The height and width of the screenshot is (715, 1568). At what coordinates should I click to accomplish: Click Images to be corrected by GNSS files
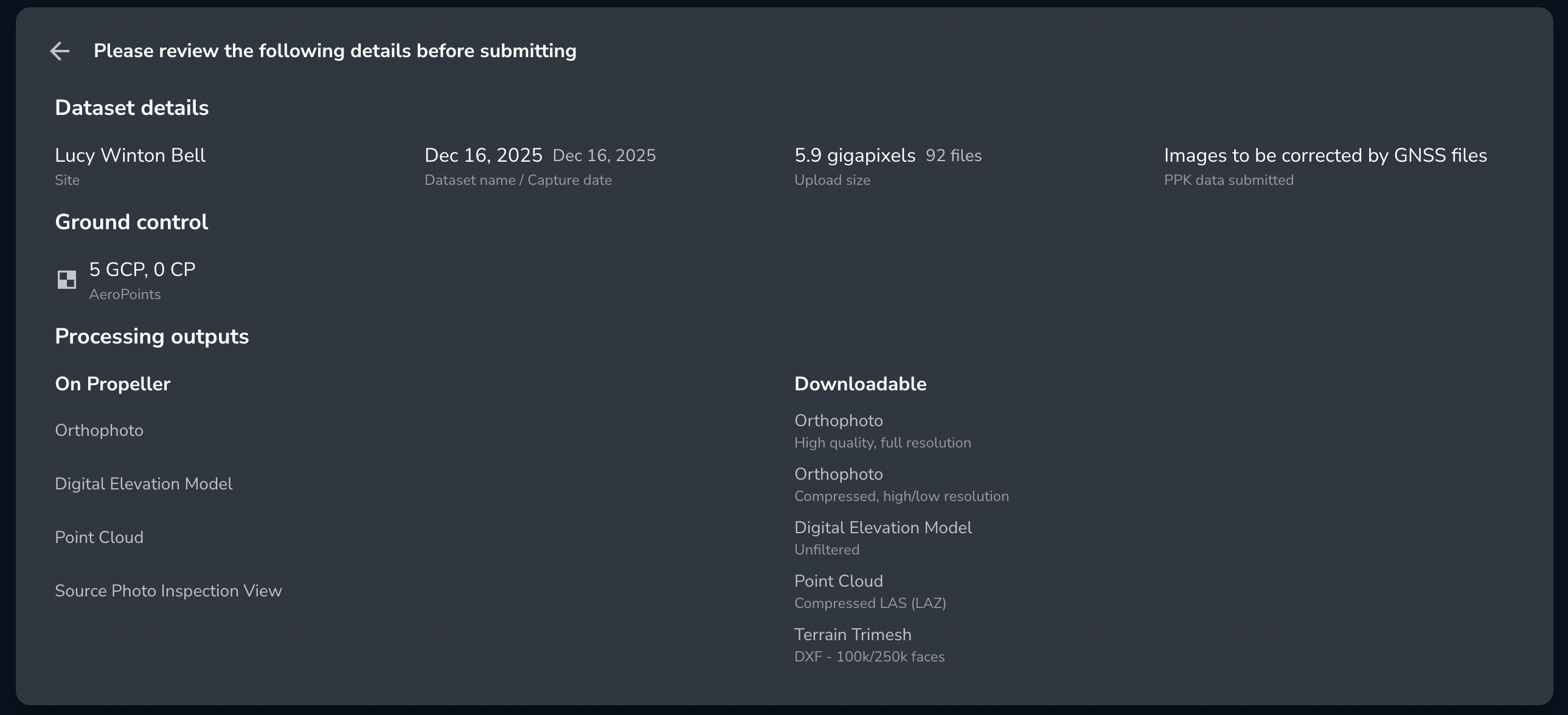pyautogui.click(x=1325, y=156)
